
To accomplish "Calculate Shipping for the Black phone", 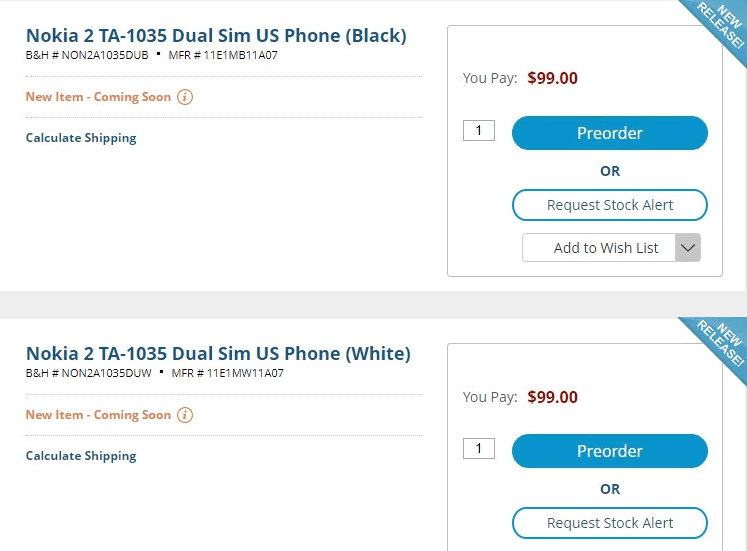I will click(81, 138).
